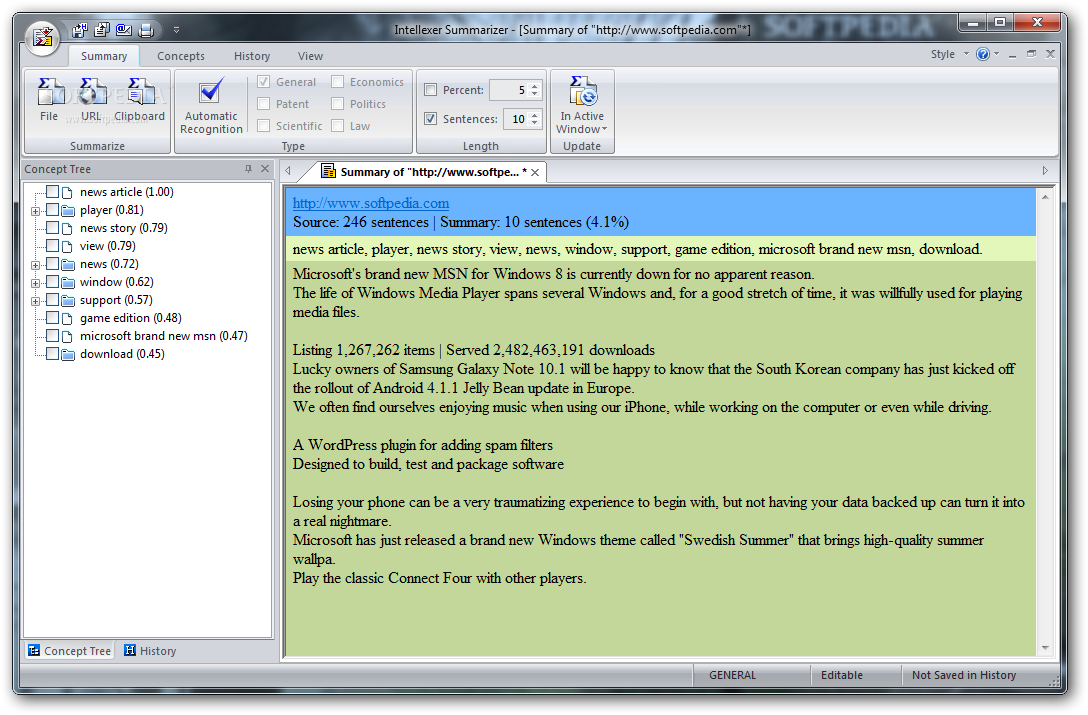Enable the Patent type checkbox
The height and width of the screenshot is (715, 1088).
(264, 104)
